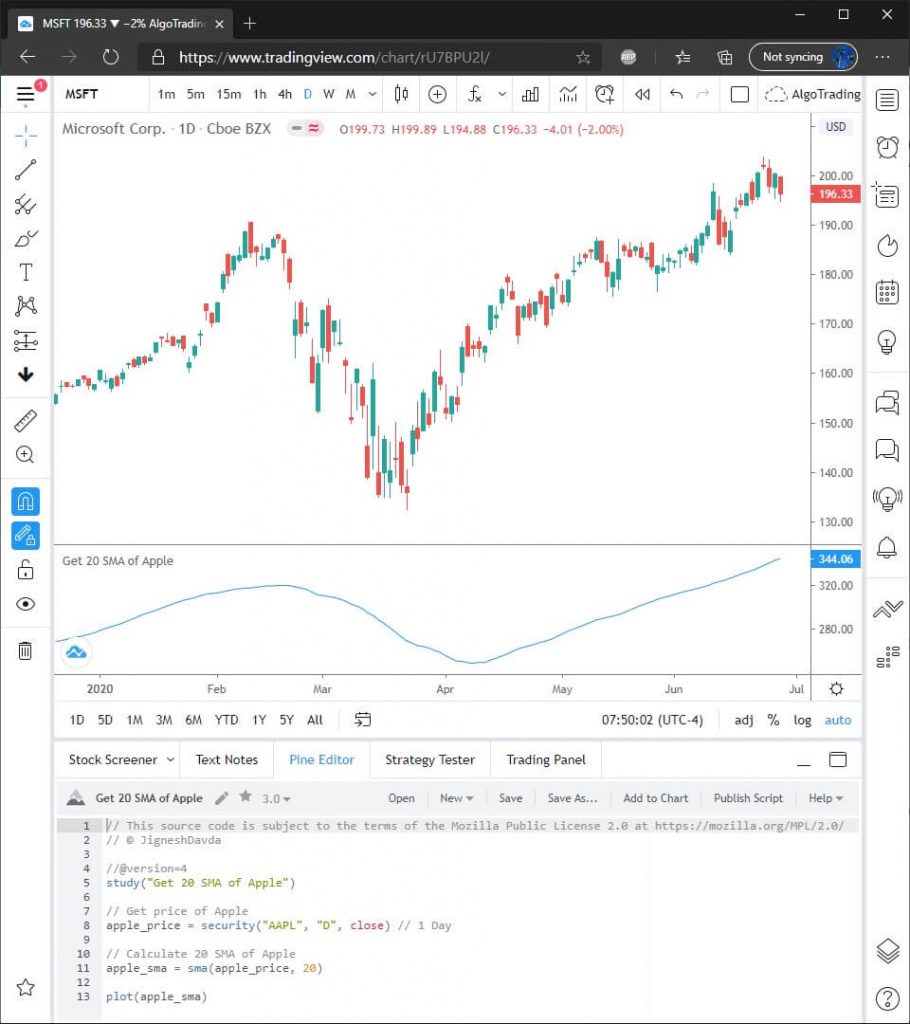The width and height of the screenshot is (910, 1024).
Task: Click Publish Script button
Action: coord(748,798)
